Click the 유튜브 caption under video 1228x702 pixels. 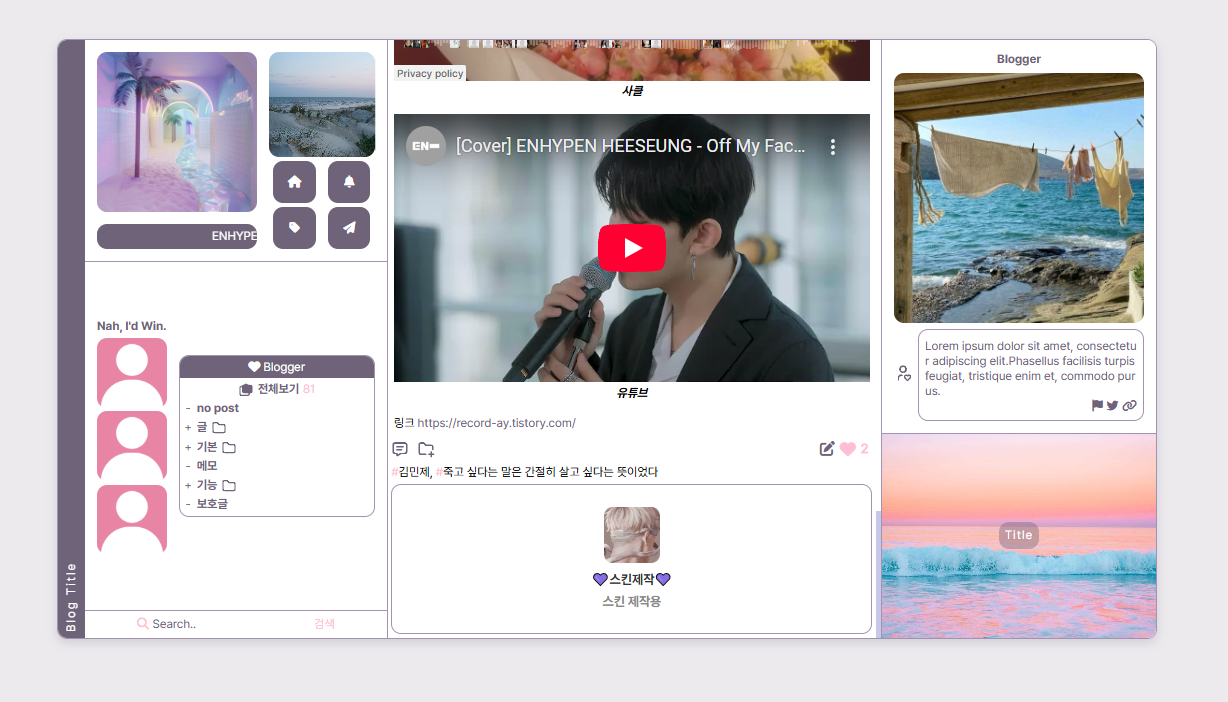632,393
